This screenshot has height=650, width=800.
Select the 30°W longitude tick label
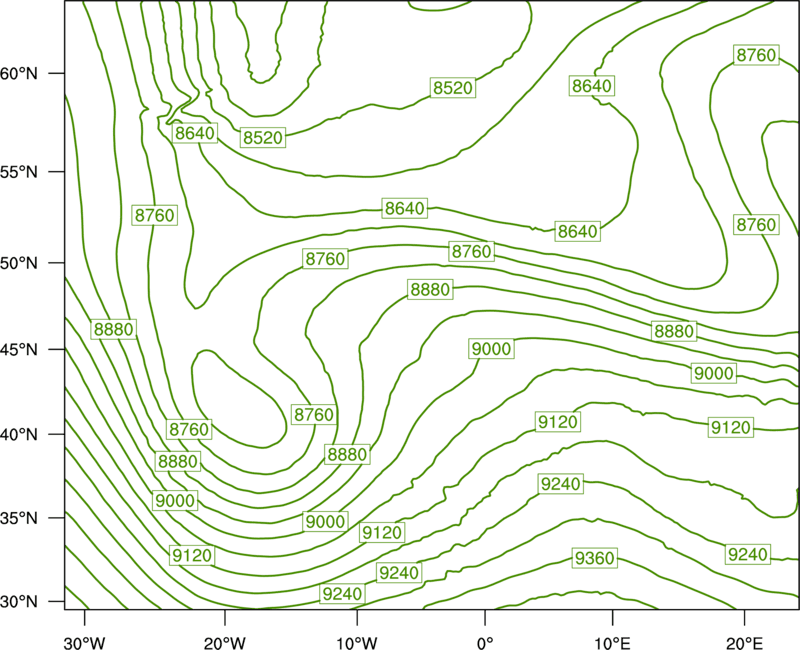pos(84,643)
